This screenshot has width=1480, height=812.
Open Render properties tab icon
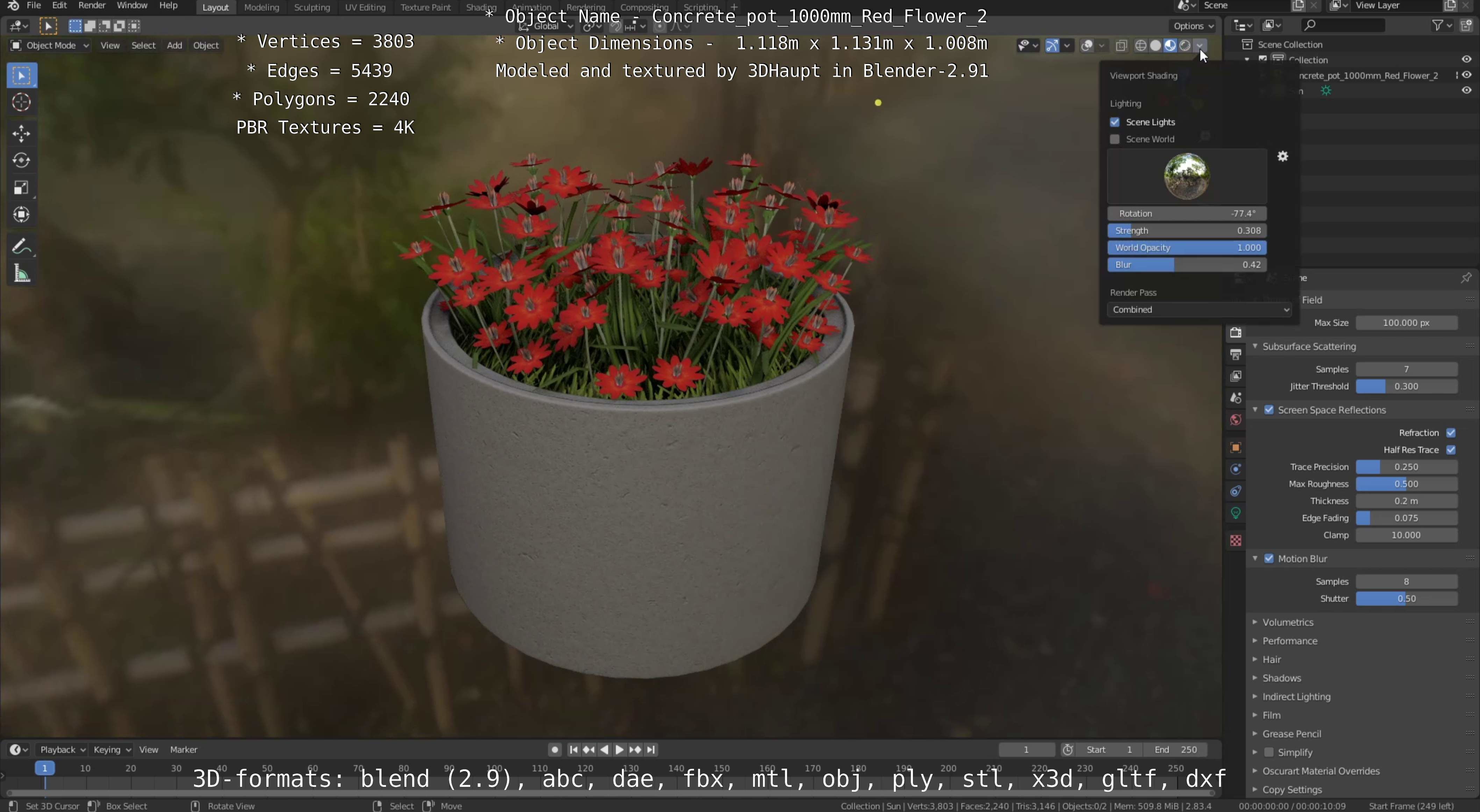click(1236, 332)
